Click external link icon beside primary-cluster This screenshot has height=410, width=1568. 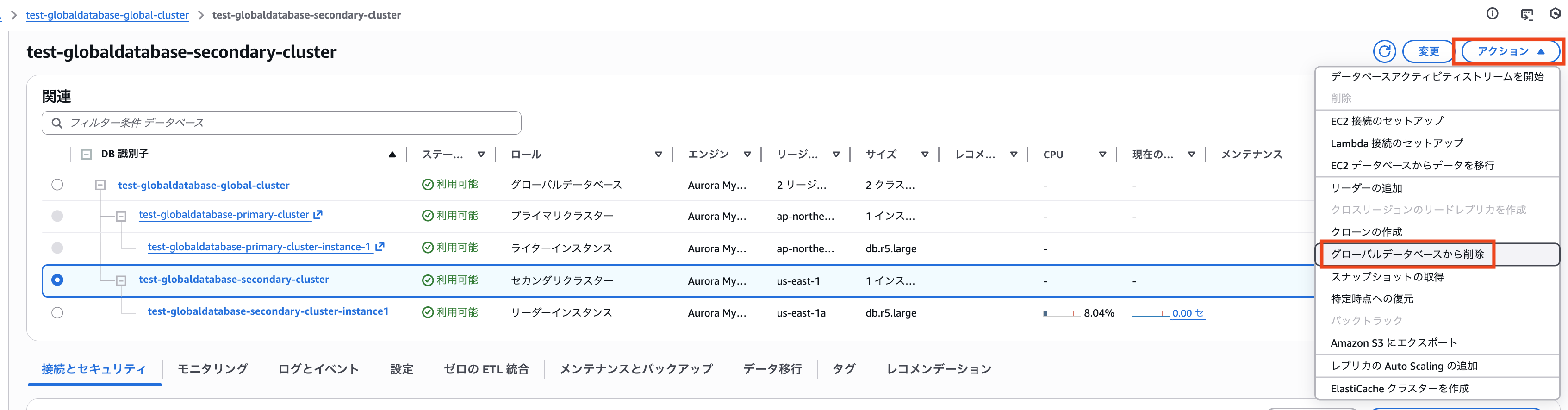point(318,215)
